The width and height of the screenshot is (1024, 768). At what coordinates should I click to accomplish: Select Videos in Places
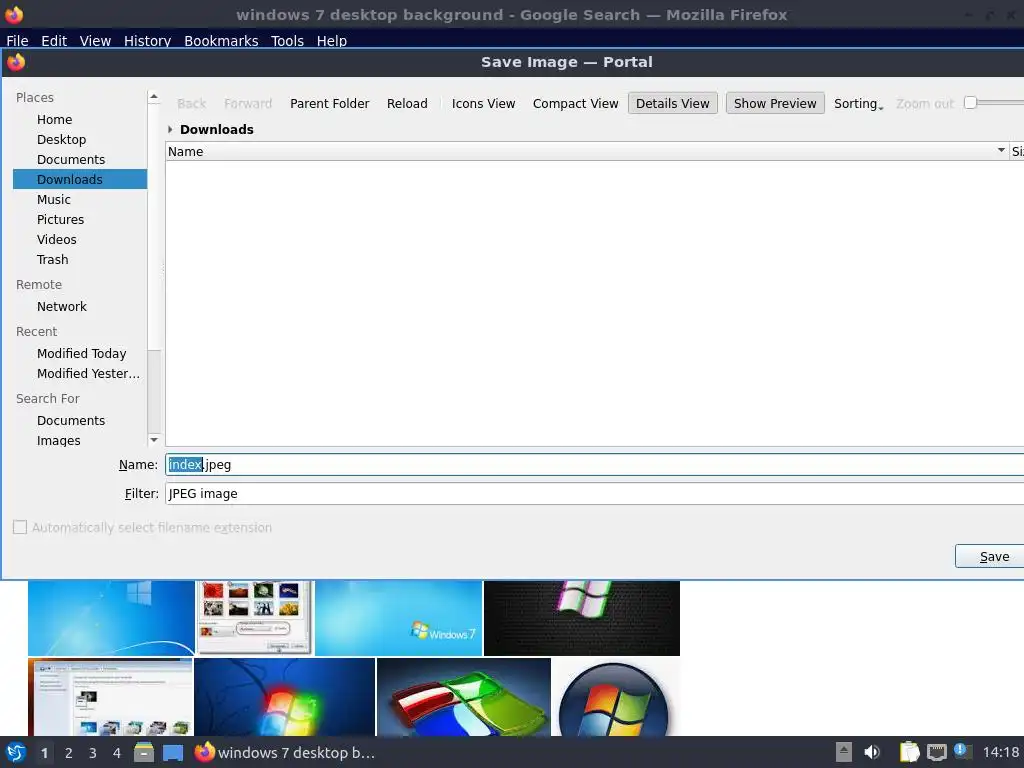pos(80,240)
